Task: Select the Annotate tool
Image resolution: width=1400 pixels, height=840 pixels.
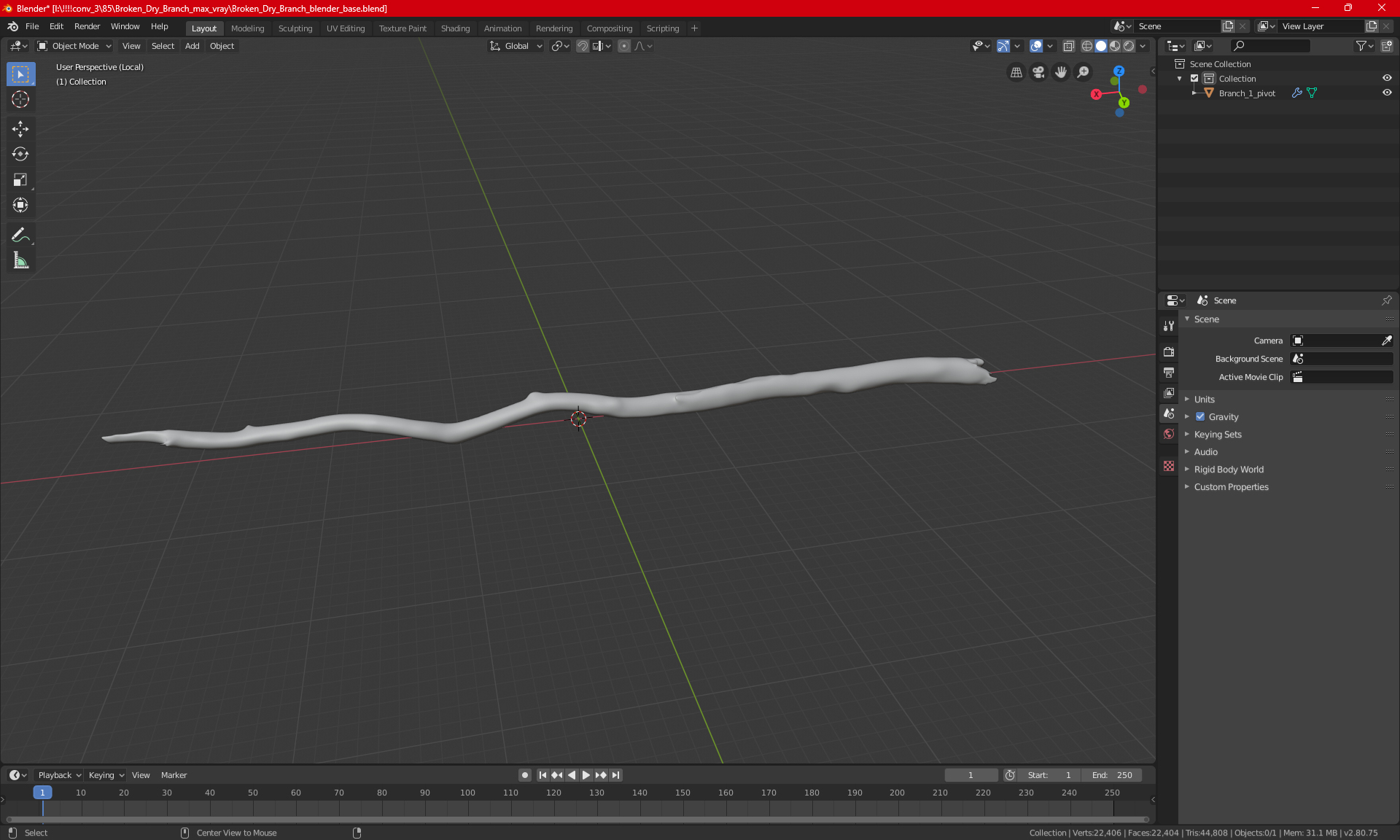Action: tap(20, 235)
